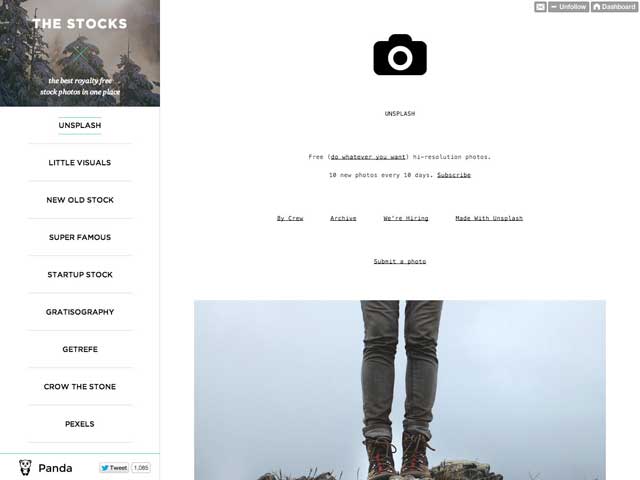Select Little Visuals in the sidebar
The width and height of the screenshot is (640, 480).
pyautogui.click(x=80, y=162)
